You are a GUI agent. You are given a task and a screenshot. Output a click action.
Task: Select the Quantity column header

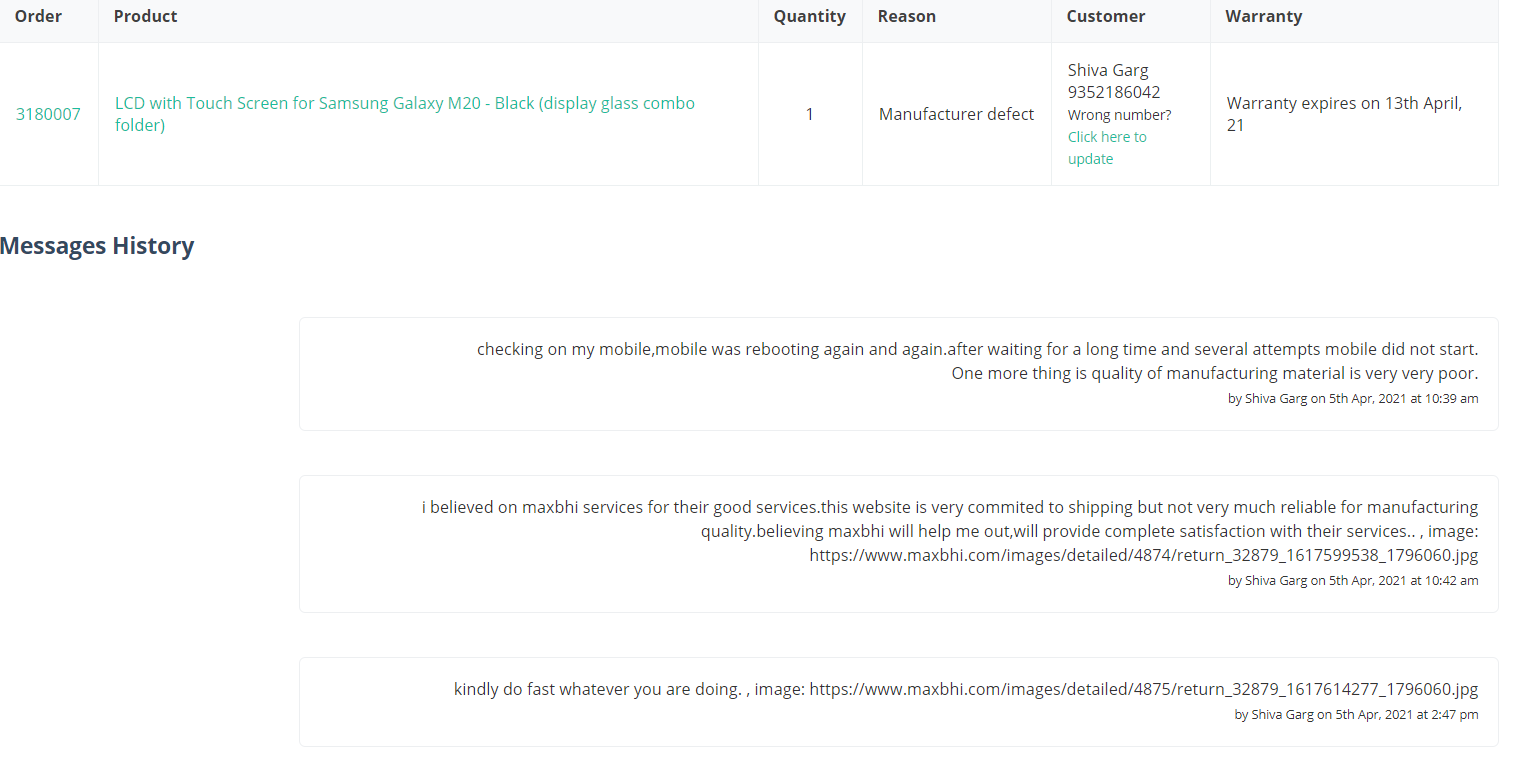tap(810, 16)
